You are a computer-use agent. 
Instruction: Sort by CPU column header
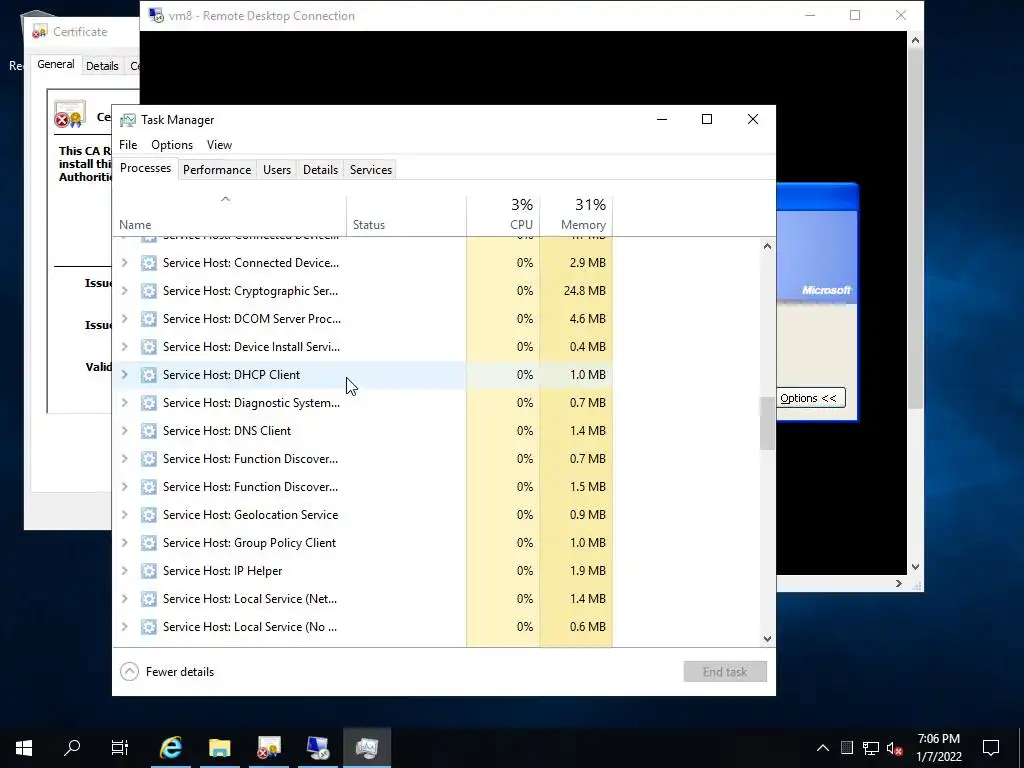click(x=504, y=216)
